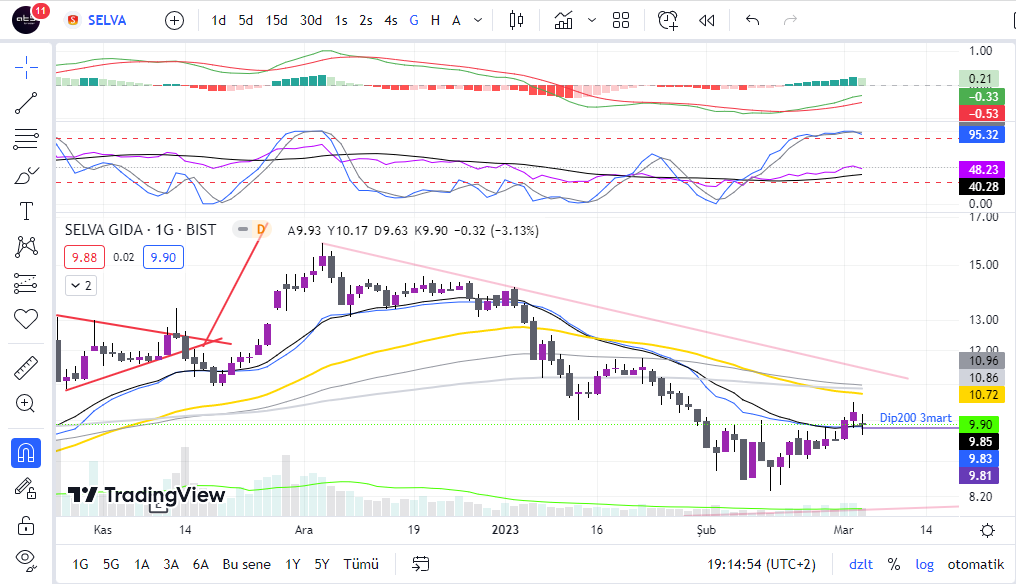Toggle percent scale mode
The height and width of the screenshot is (584, 1016).
pos(894,565)
